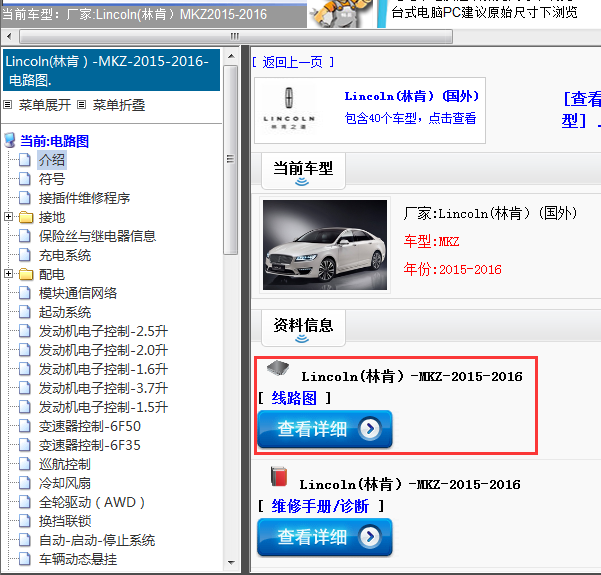Click the page icon beside 接插件维修程序
The height and width of the screenshot is (575, 601).
25,198
